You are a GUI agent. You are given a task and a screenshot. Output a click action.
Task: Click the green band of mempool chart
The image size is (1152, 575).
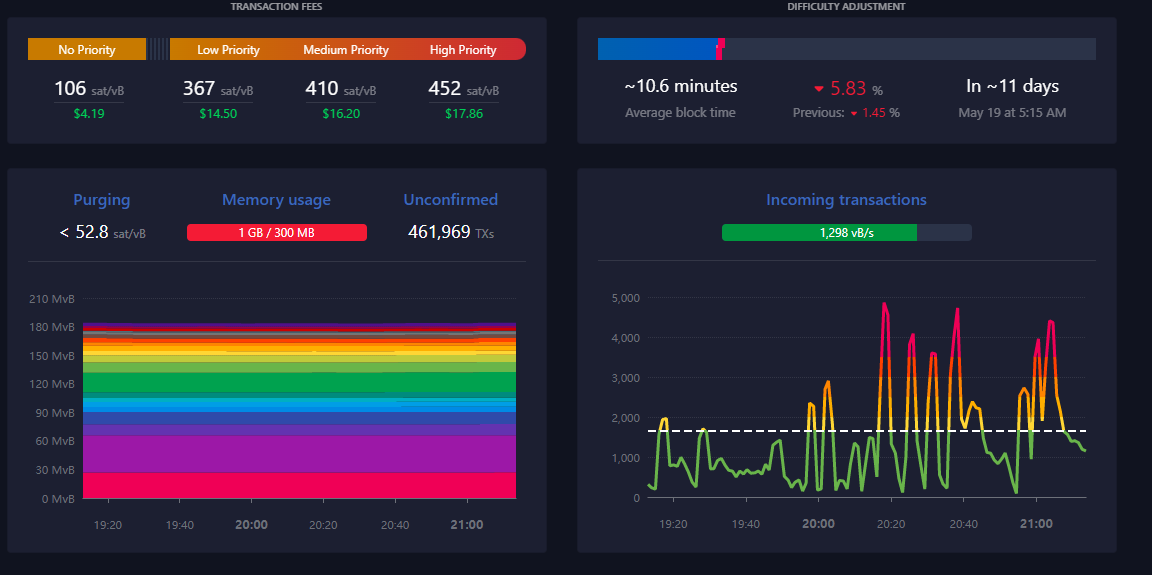[x=299, y=383]
